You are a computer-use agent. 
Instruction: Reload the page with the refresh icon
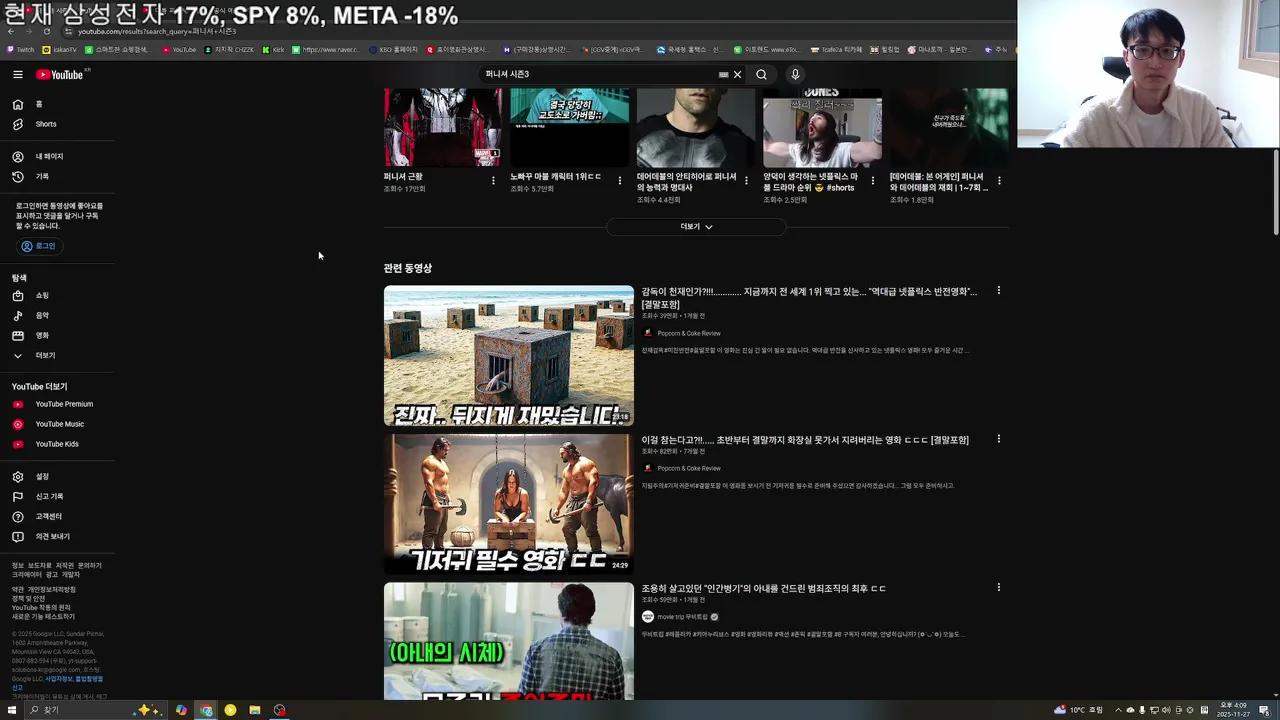click(46, 31)
